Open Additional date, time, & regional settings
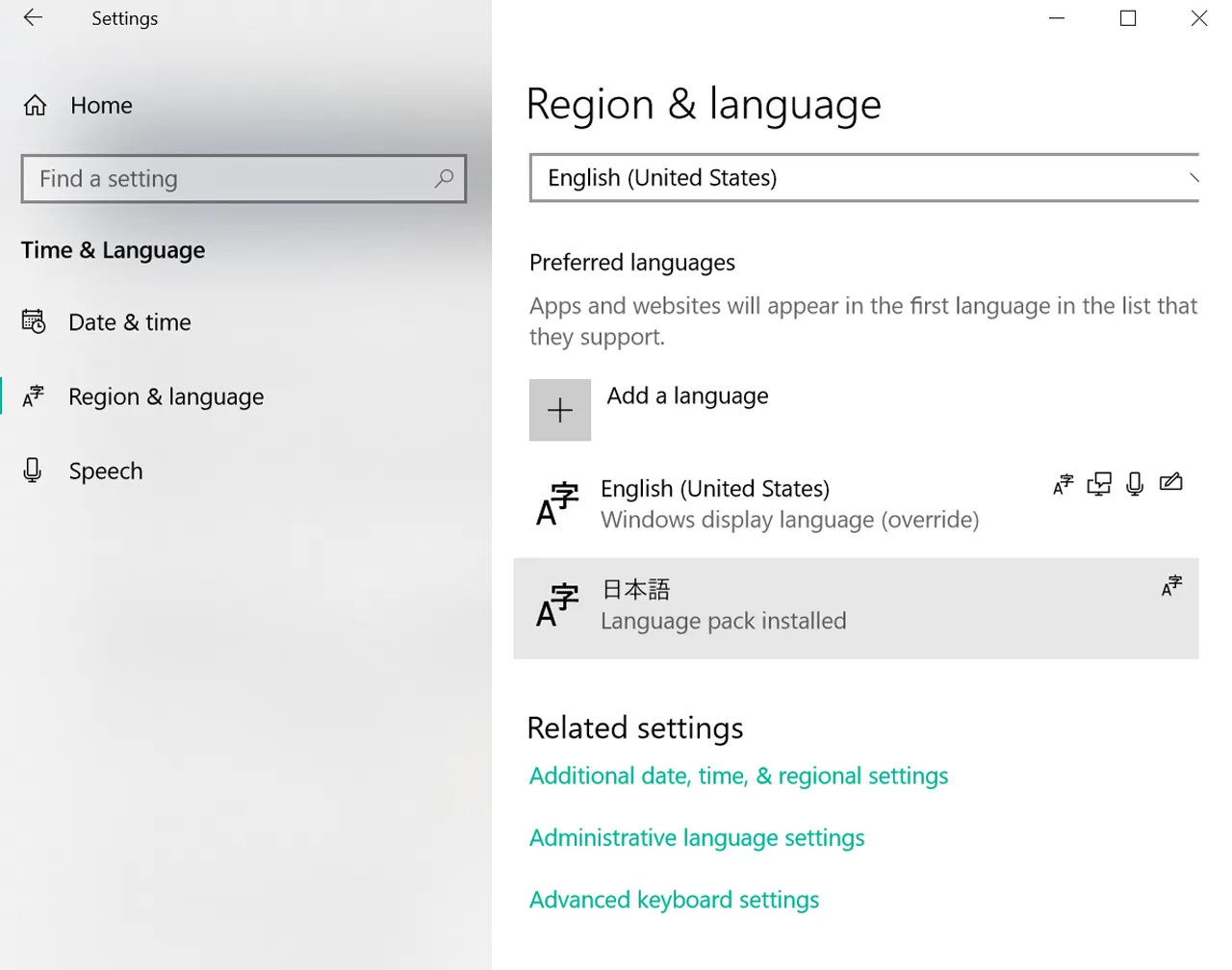Image resolution: width=1232 pixels, height=970 pixels. pos(738,776)
